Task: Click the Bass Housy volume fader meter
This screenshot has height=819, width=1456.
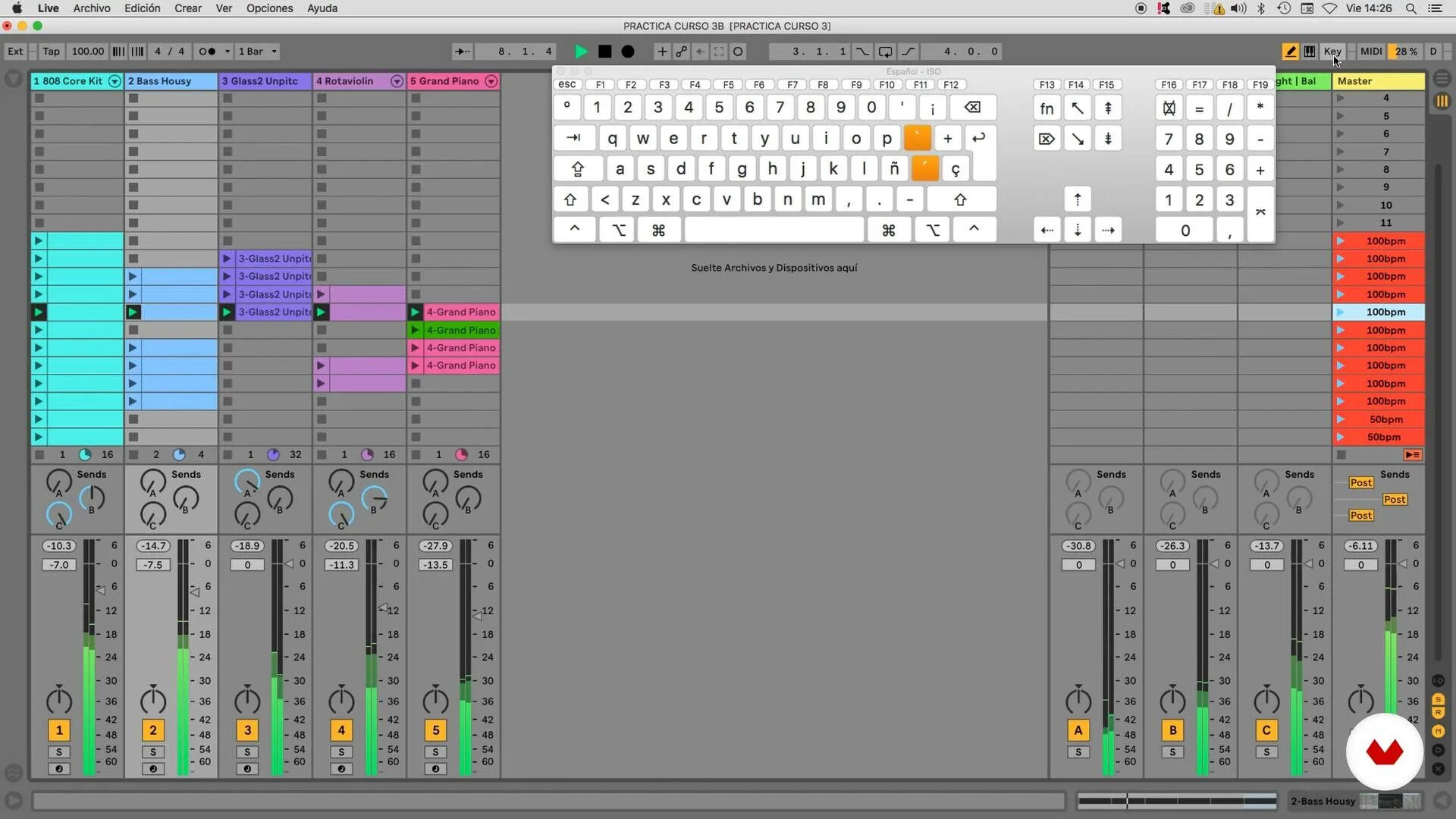Action: [183, 657]
